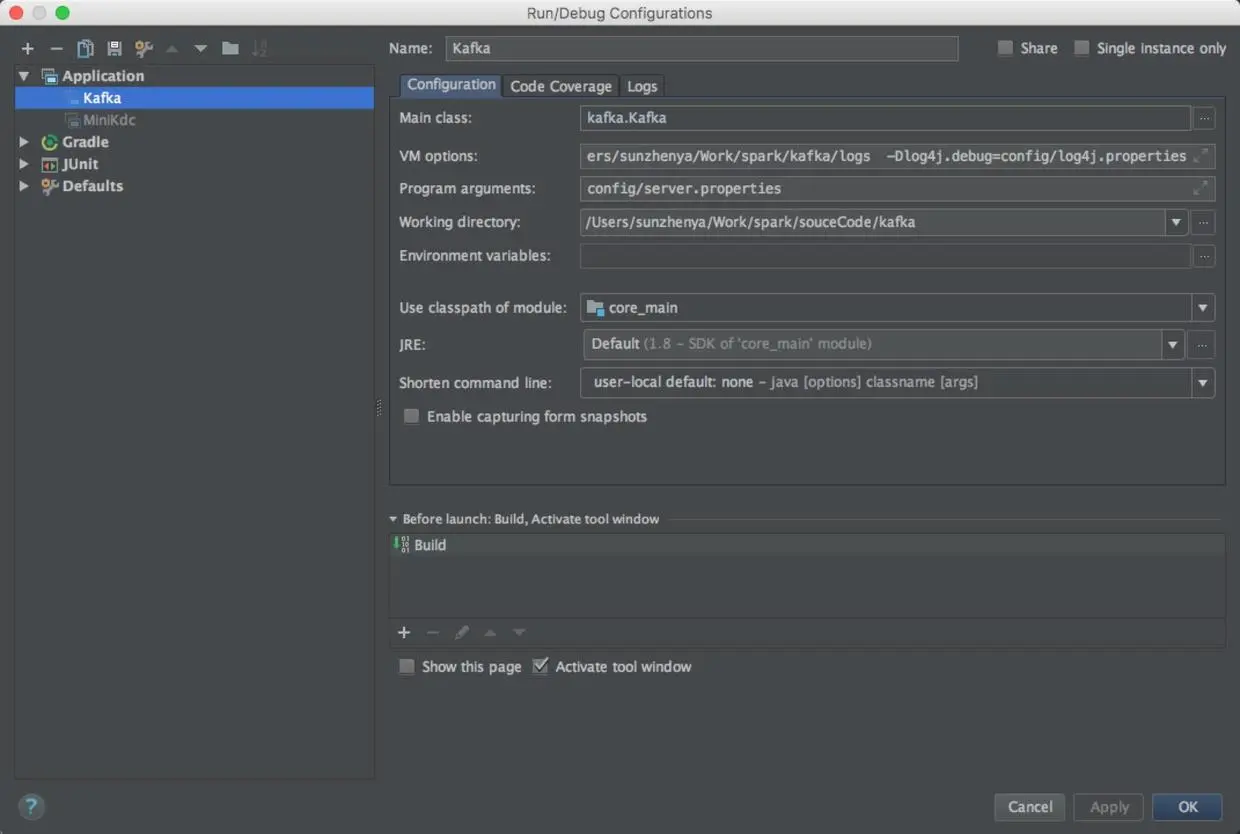Open the Shorten command line dropdown

click(1202, 382)
